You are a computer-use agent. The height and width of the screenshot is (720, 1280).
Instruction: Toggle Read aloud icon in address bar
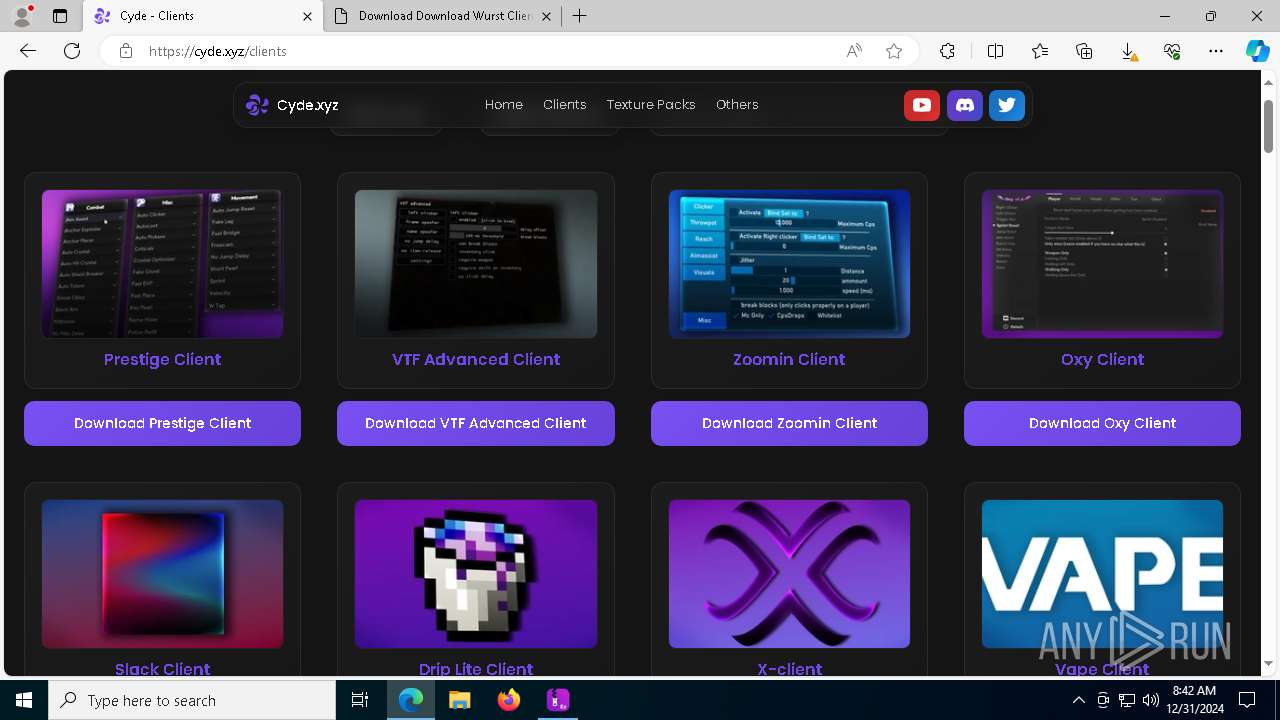click(x=854, y=51)
